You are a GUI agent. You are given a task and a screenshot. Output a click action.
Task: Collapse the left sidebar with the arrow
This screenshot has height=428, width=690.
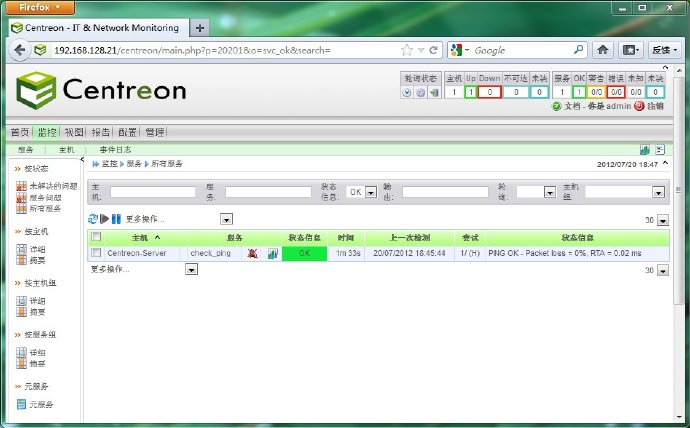(x=82, y=160)
